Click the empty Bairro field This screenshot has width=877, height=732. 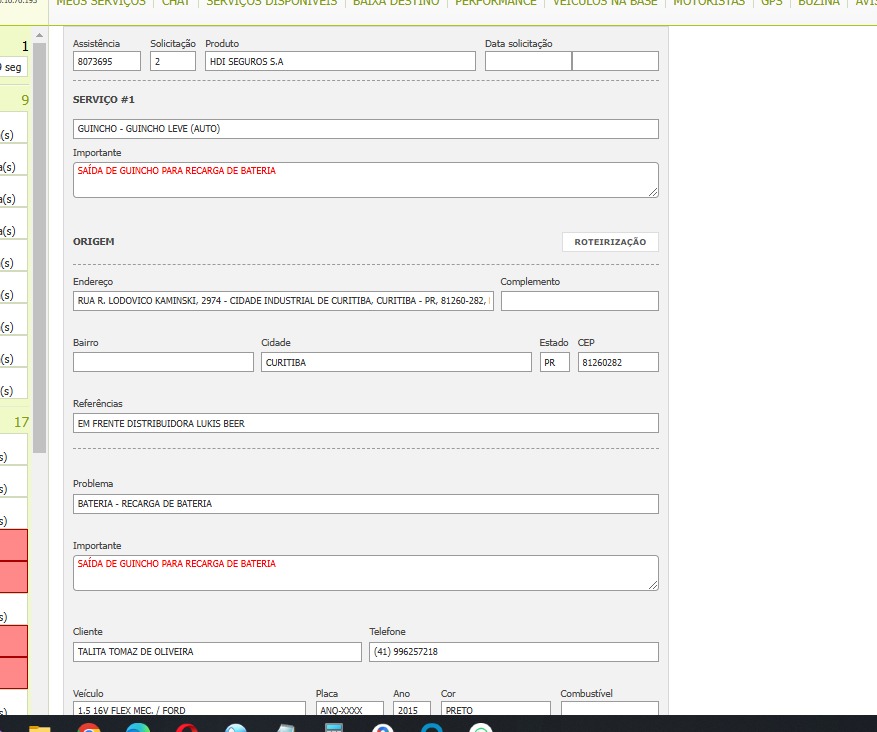(163, 362)
